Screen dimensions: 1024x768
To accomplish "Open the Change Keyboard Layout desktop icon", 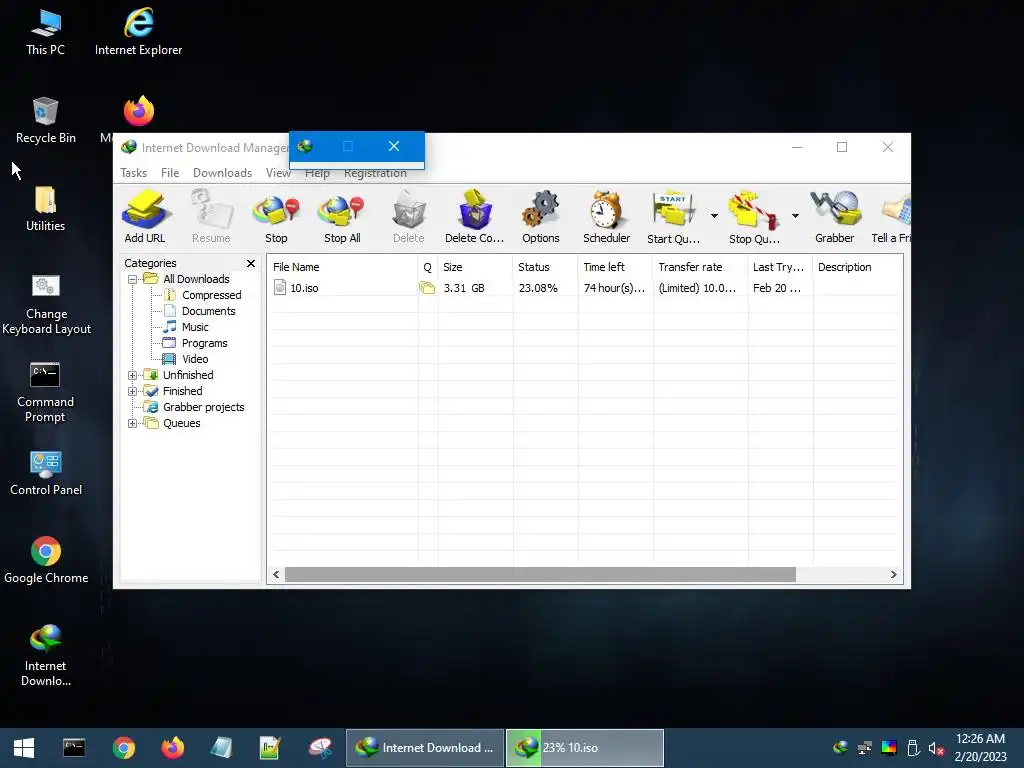I will click(46, 305).
